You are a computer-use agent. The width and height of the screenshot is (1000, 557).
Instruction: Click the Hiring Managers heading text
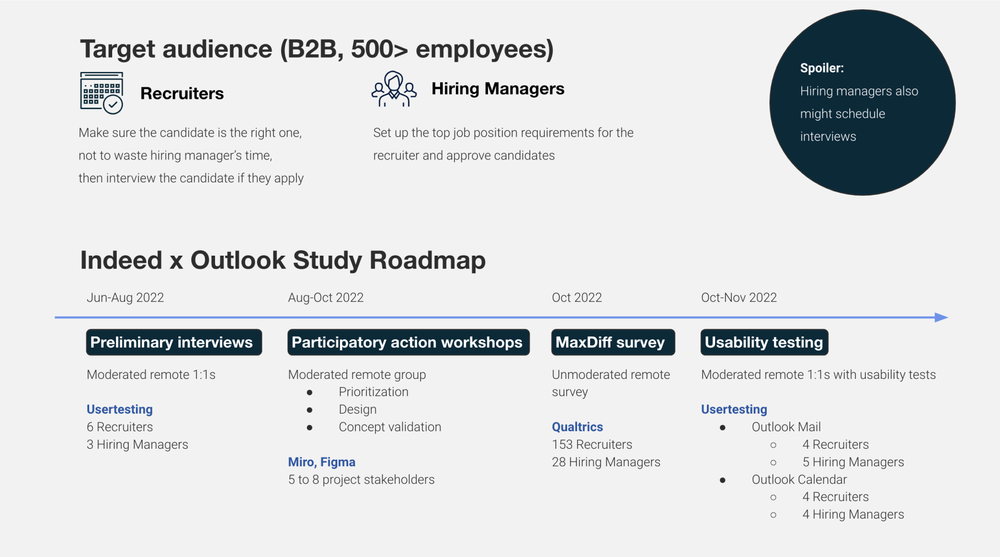point(498,89)
